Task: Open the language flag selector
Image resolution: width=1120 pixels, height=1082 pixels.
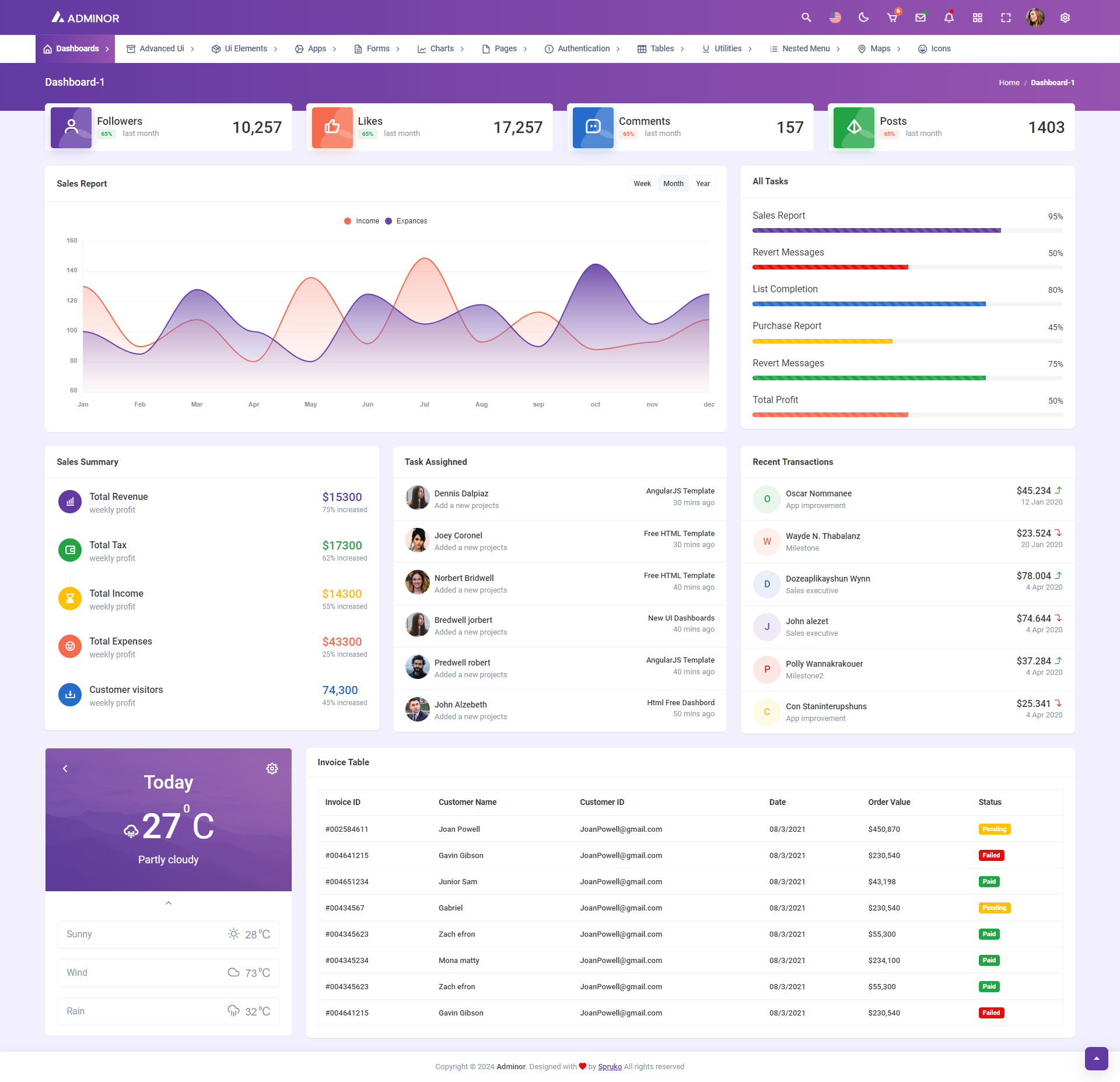Action: [x=835, y=17]
